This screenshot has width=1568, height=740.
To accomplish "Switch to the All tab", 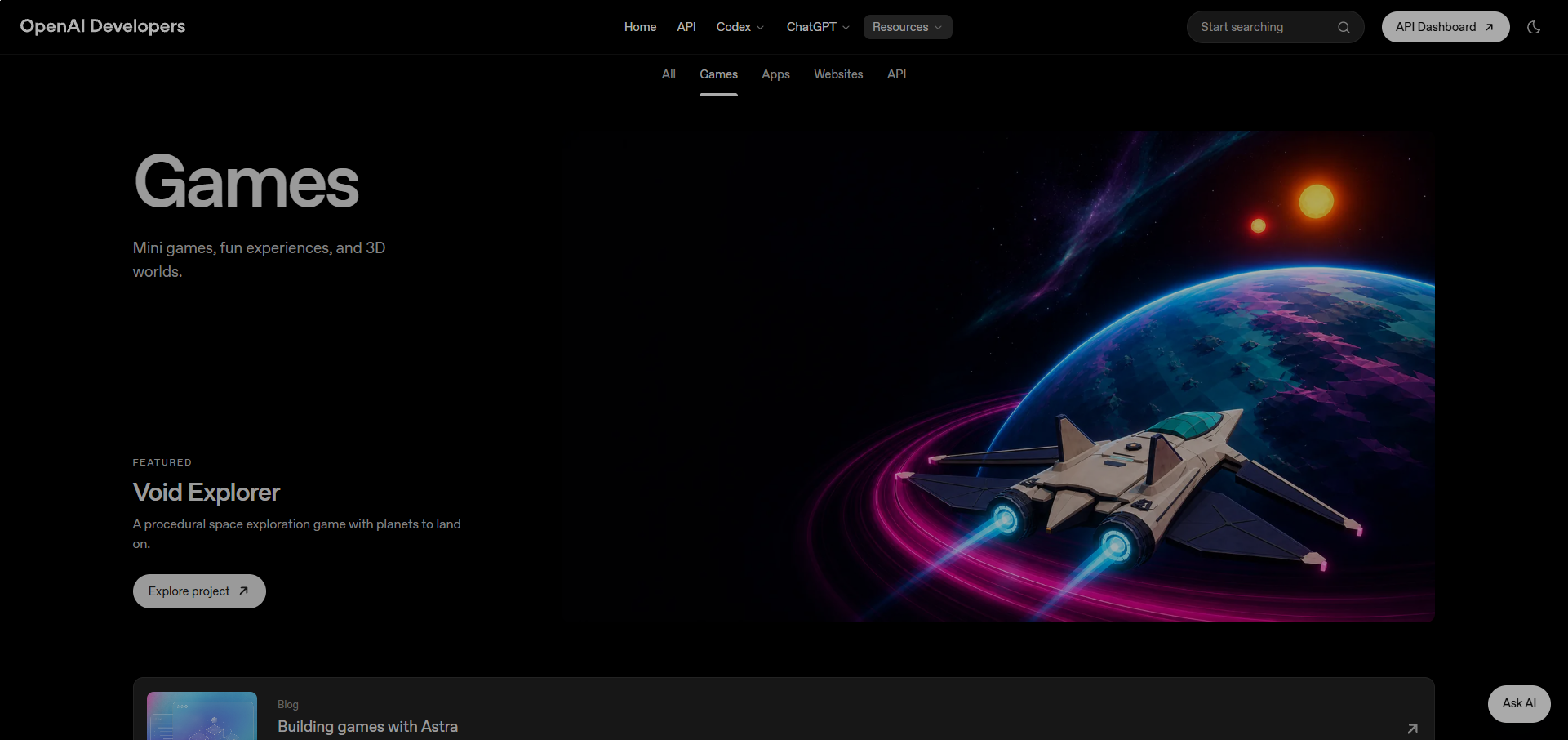I will point(669,74).
